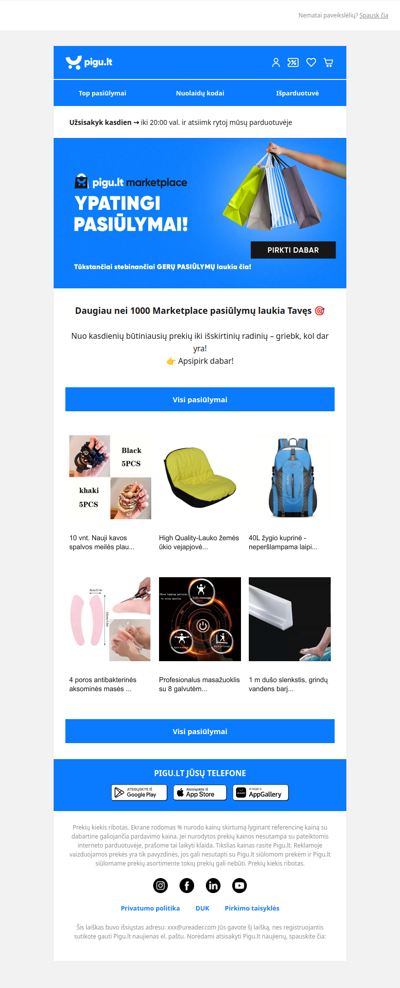Open the Facebook icon

click(x=187, y=885)
